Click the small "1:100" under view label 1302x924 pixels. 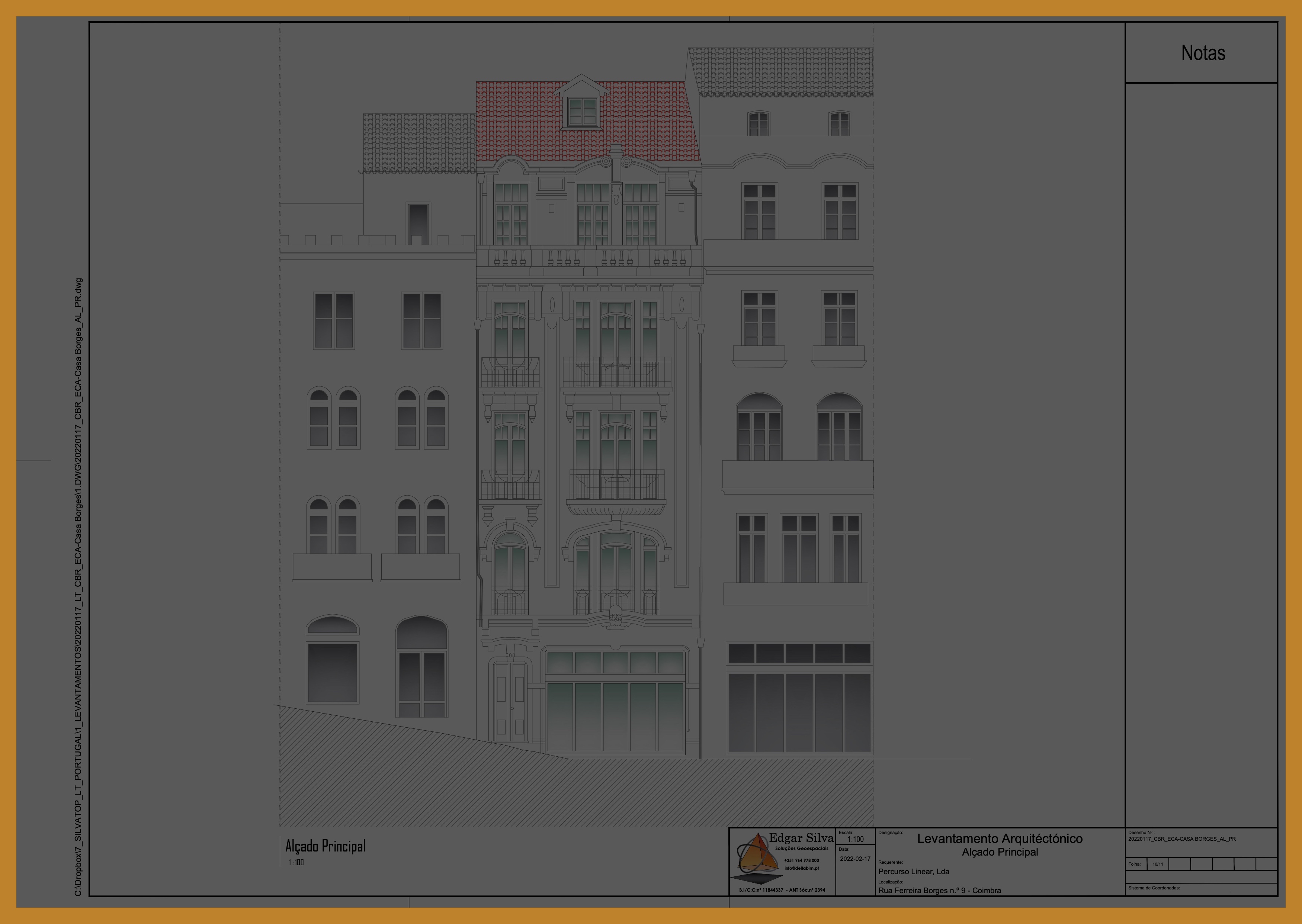point(296,863)
